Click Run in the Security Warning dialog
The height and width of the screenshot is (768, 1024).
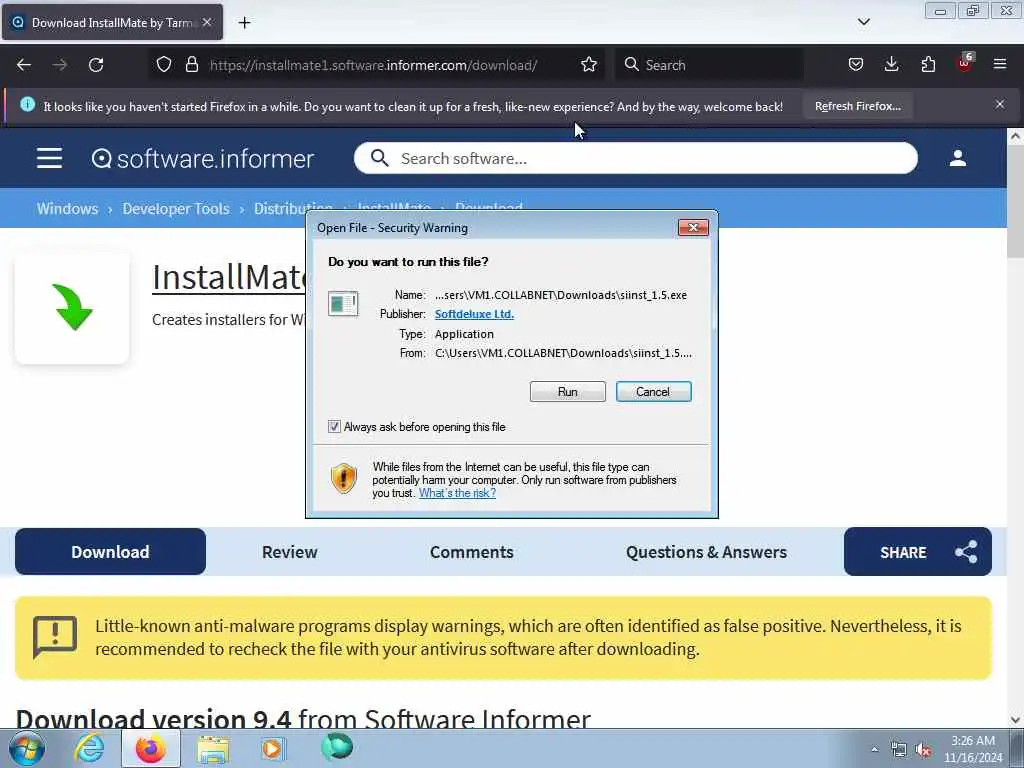tap(568, 392)
